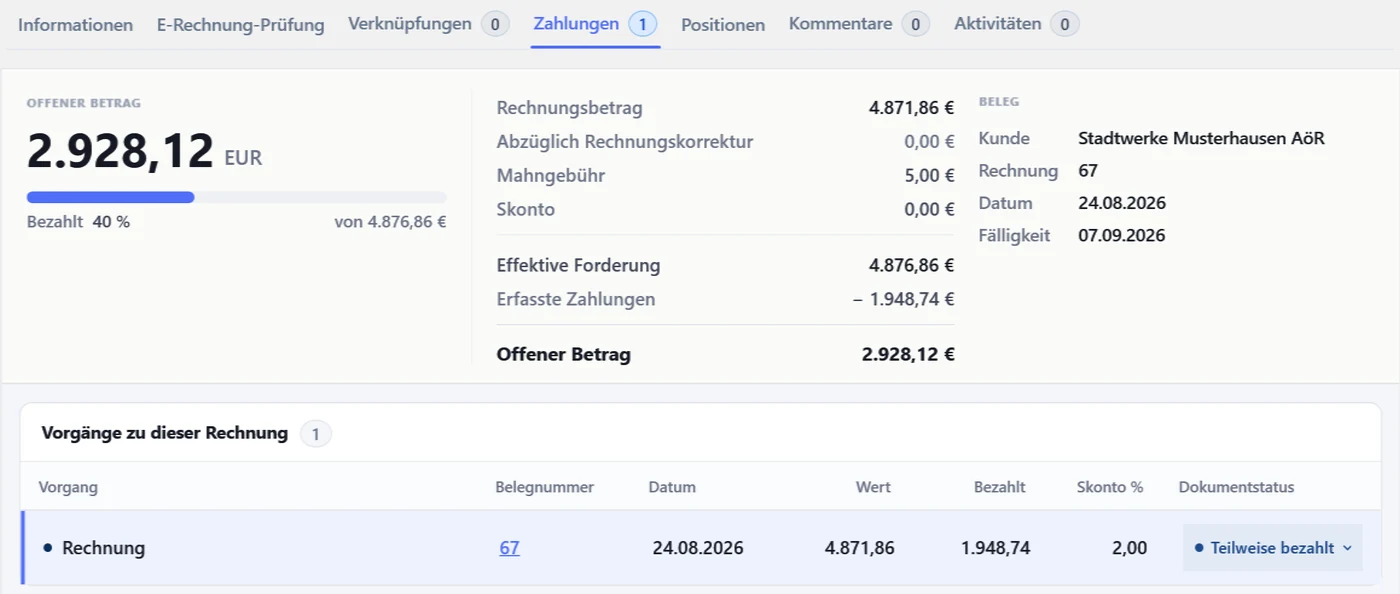Screen dimensions: 1400x594
Task: Show the Aktivitäten tab
Action: 1016,24
